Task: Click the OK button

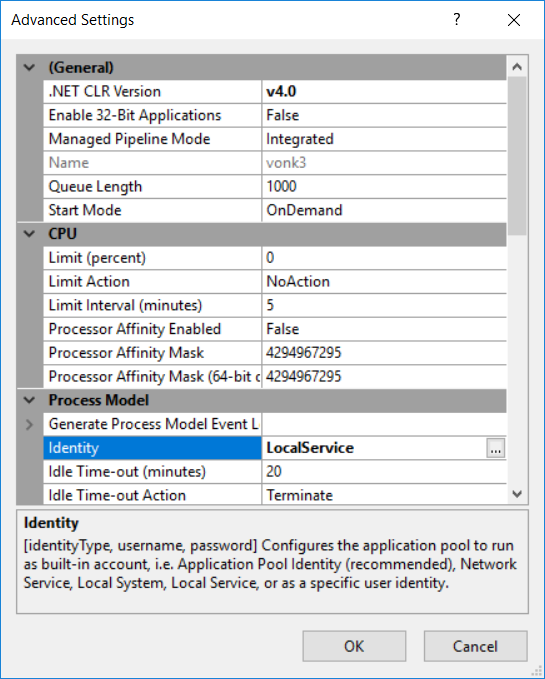Action: point(354,646)
